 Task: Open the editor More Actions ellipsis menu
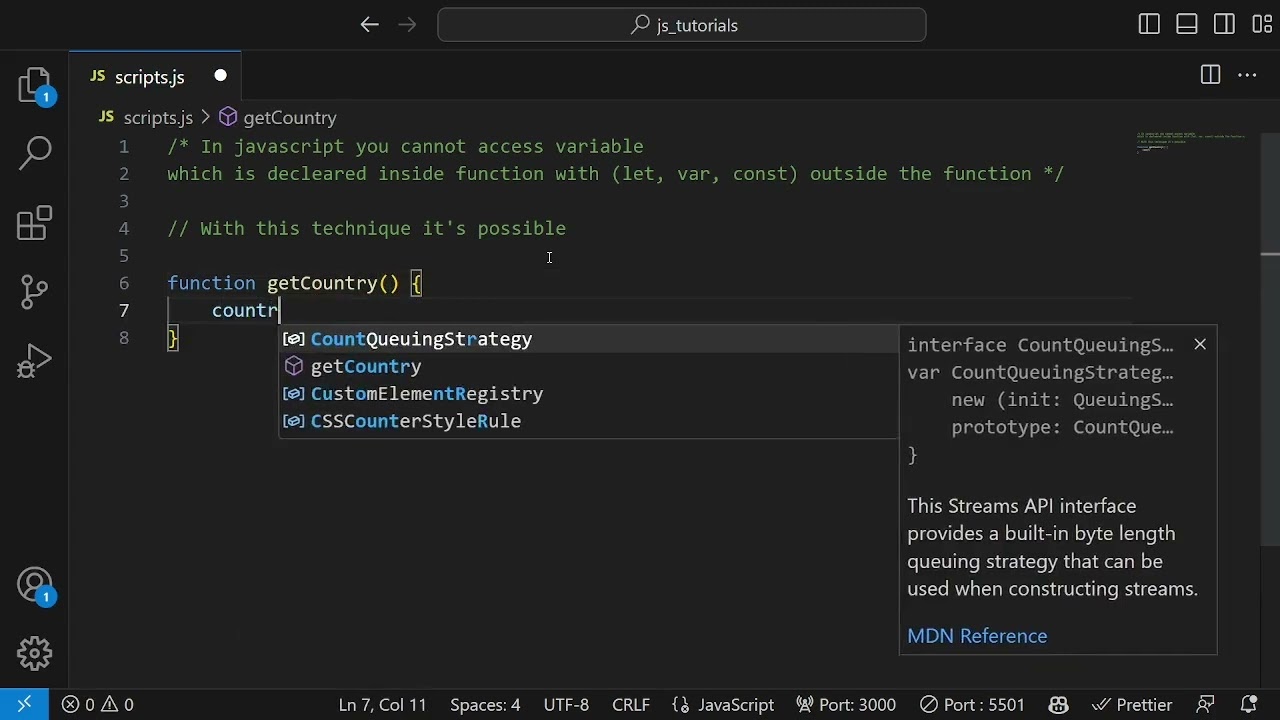[1247, 76]
